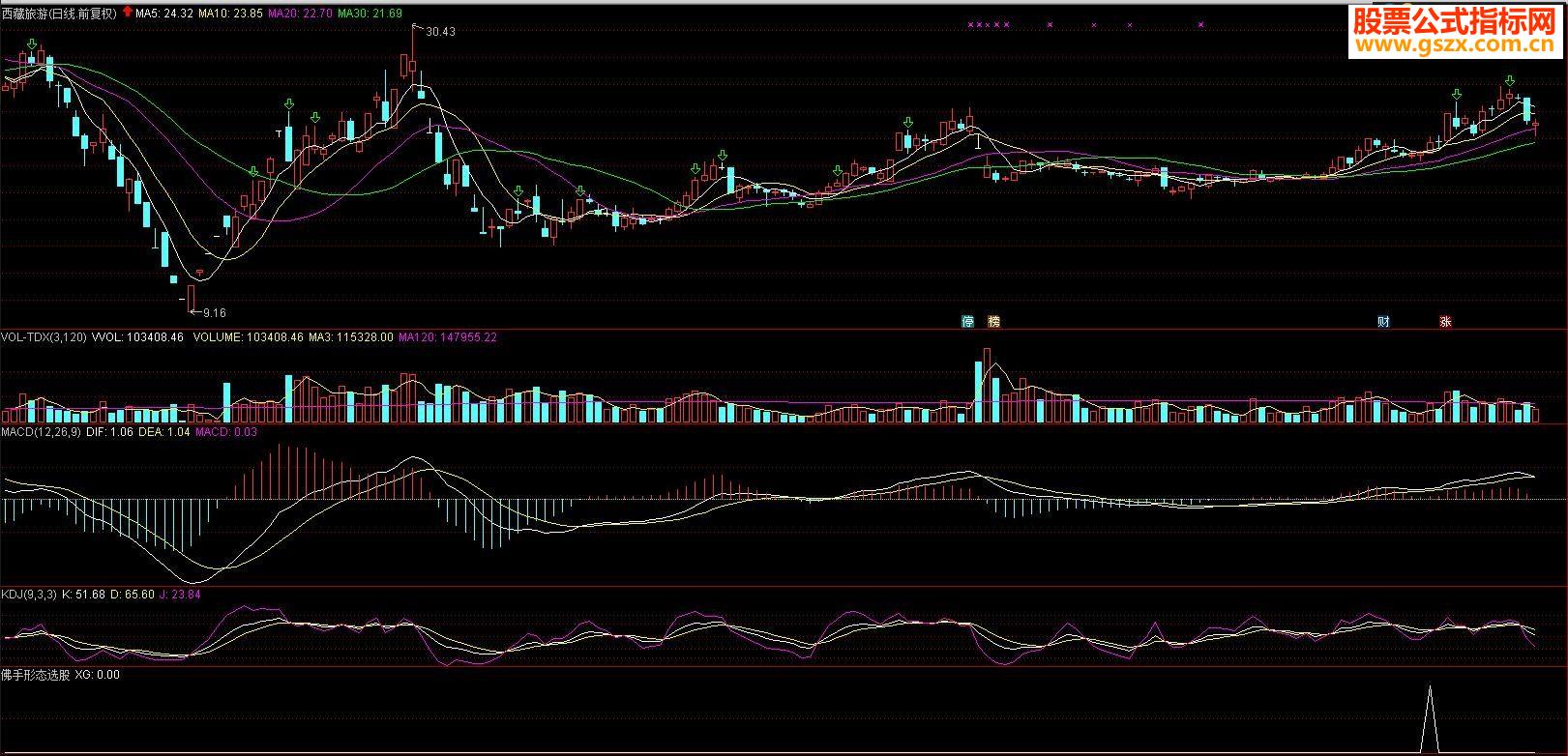Click the MA30: 21.69 label
Screen dimensions: 1568x756
click(370, 14)
